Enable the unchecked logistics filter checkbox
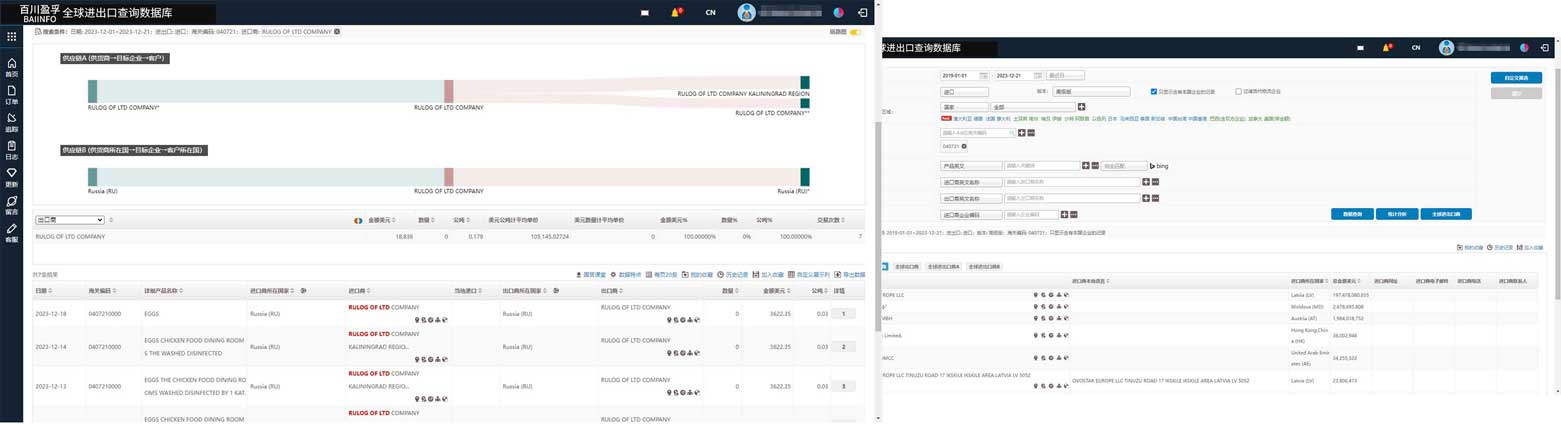The image size is (1561, 424). pos(1238,91)
